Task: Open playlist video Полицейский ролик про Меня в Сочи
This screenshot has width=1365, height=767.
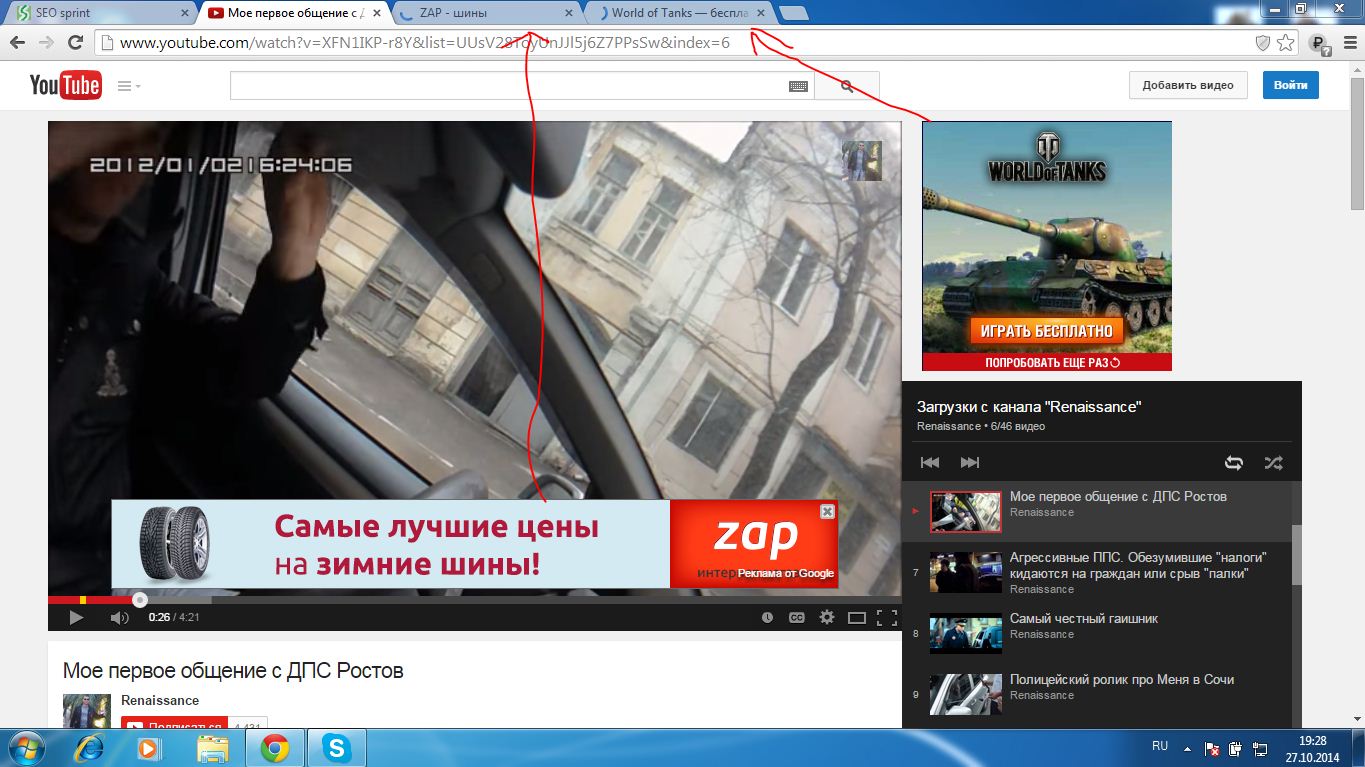Action: pos(1122,680)
